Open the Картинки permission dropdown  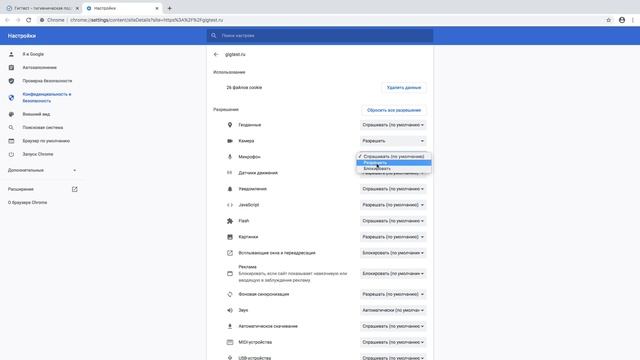pyautogui.click(x=393, y=237)
